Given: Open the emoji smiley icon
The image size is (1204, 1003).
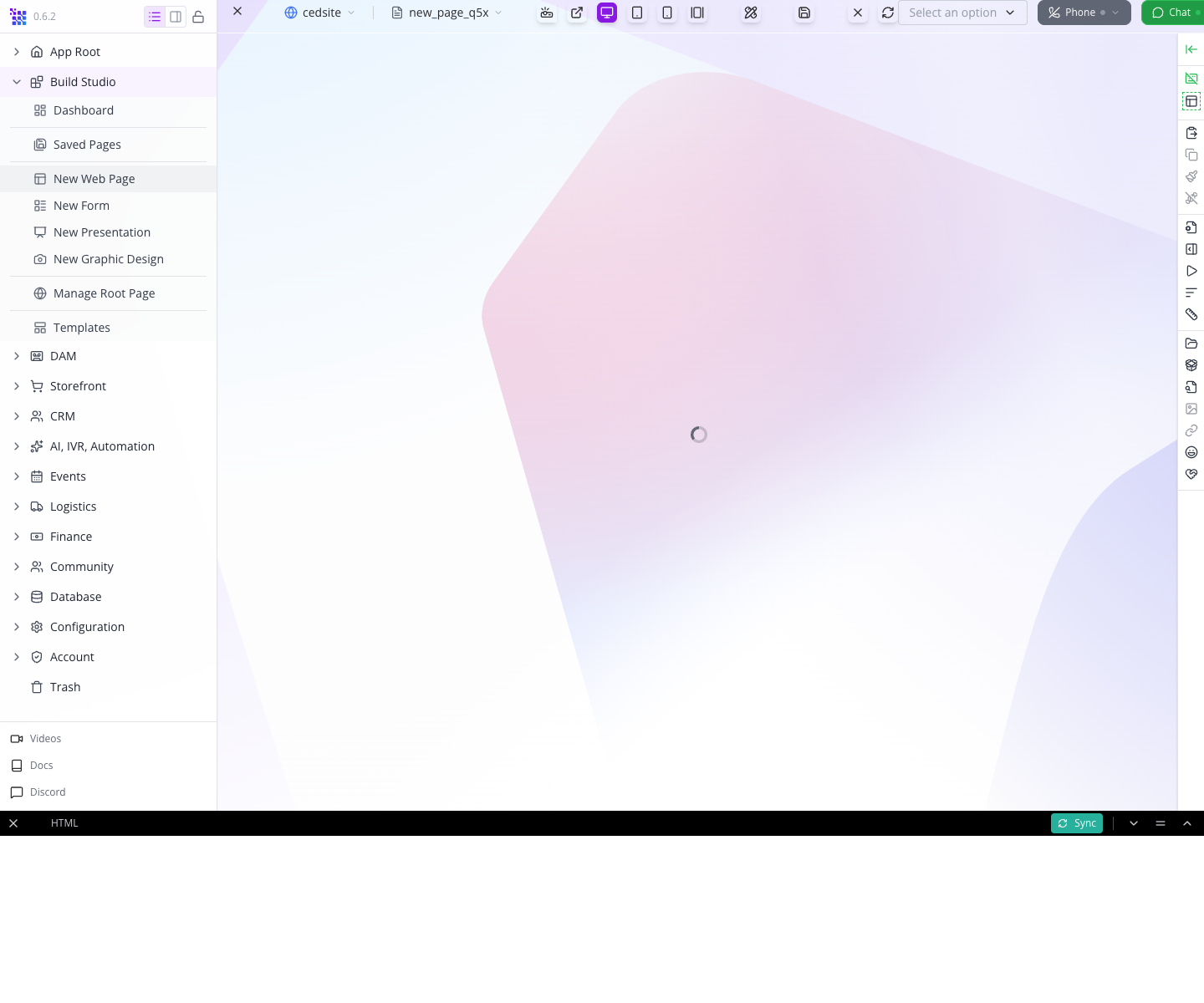Looking at the screenshot, I should point(1191,452).
